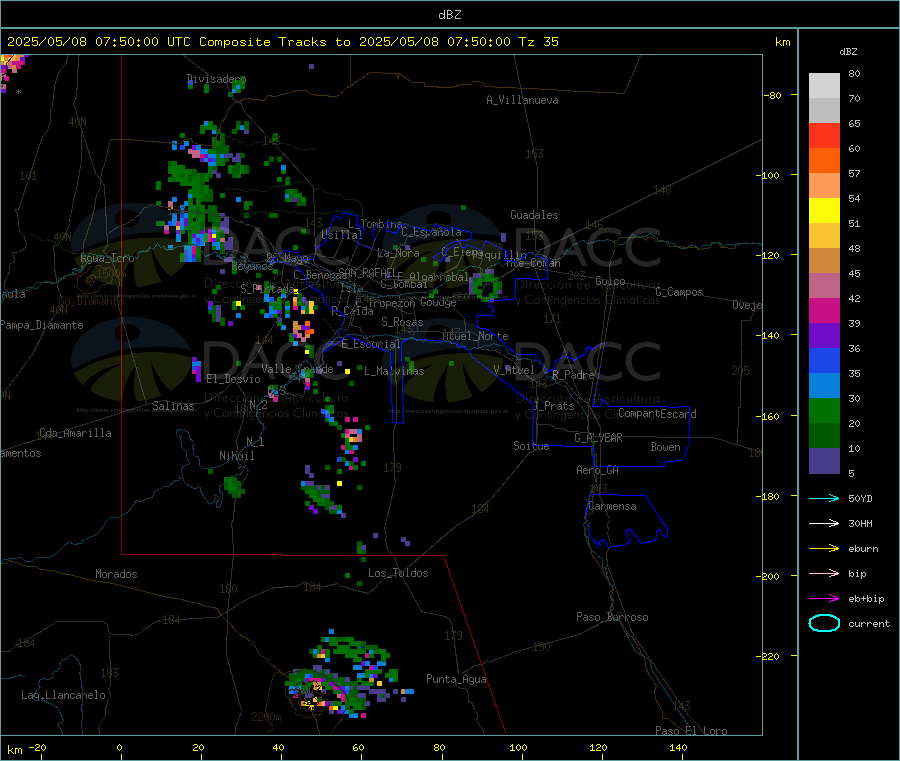Click the pink bip arrow icon
This screenshot has height=761, width=900.
coord(824,573)
